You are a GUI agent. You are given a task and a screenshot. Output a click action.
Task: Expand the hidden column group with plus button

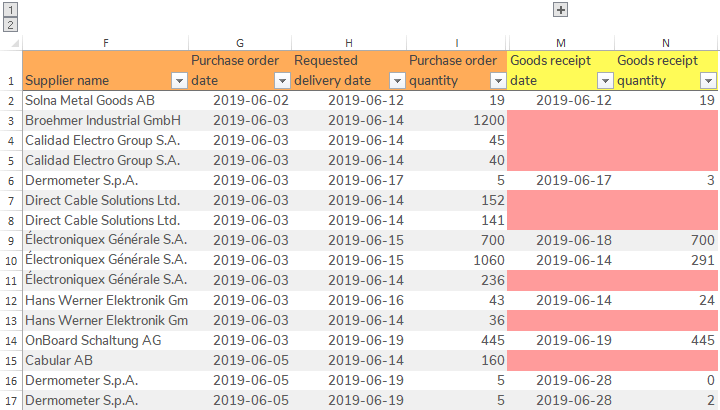click(x=560, y=9)
